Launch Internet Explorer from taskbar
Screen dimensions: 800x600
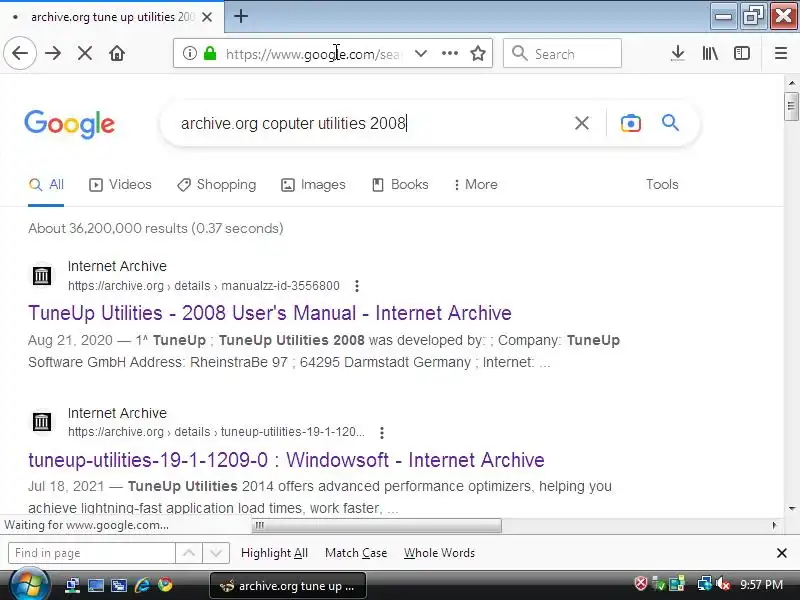(x=142, y=585)
